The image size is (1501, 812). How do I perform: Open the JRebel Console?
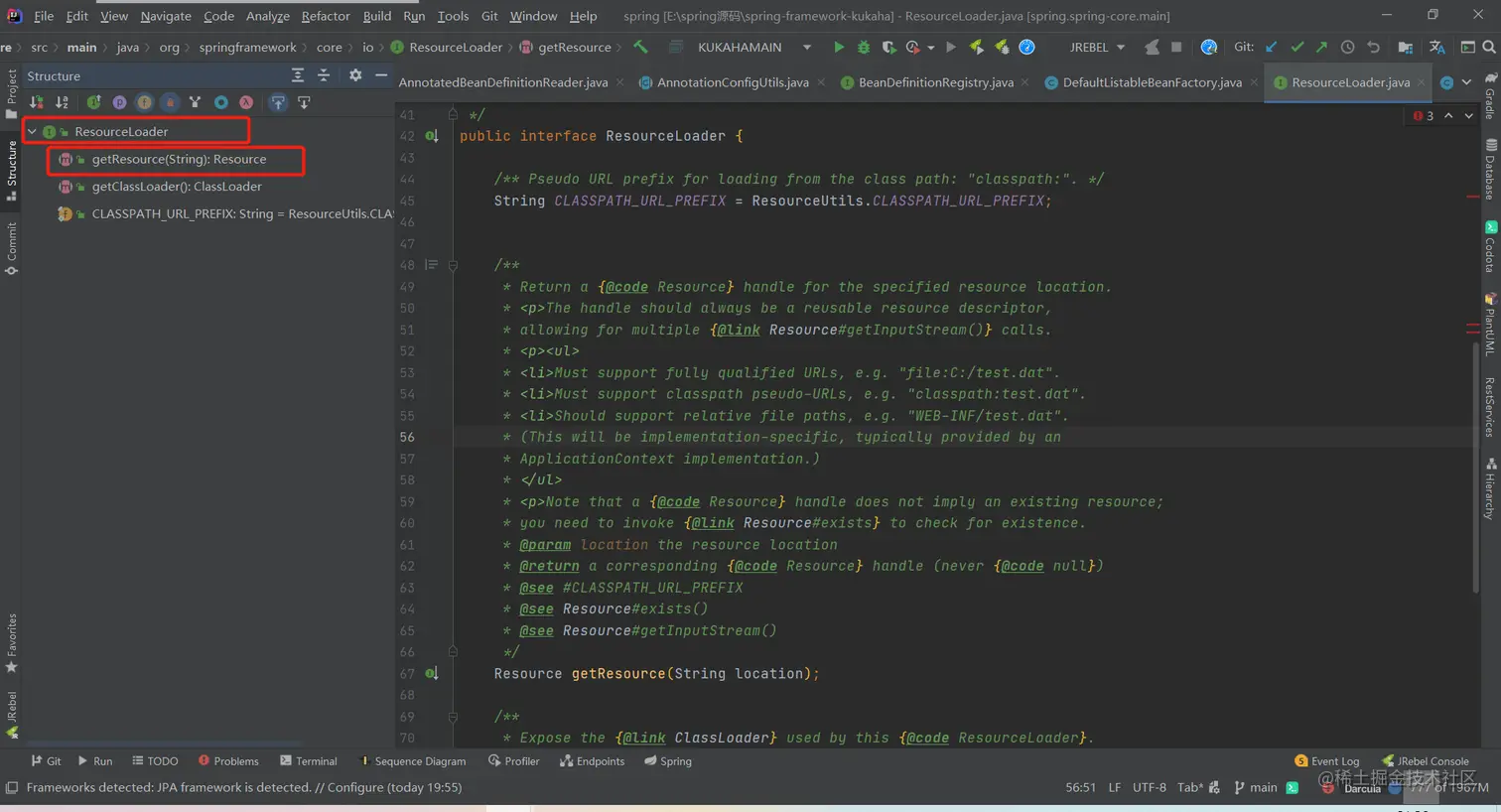pyautogui.click(x=1426, y=761)
